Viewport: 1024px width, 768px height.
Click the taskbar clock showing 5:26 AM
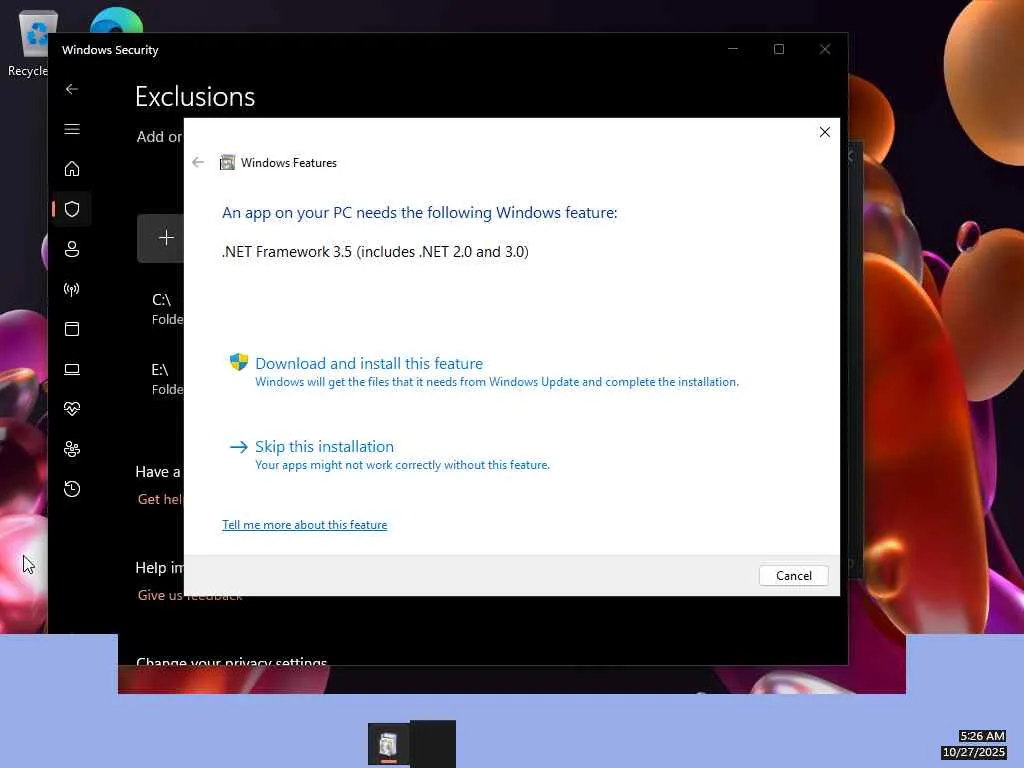(982, 736)
